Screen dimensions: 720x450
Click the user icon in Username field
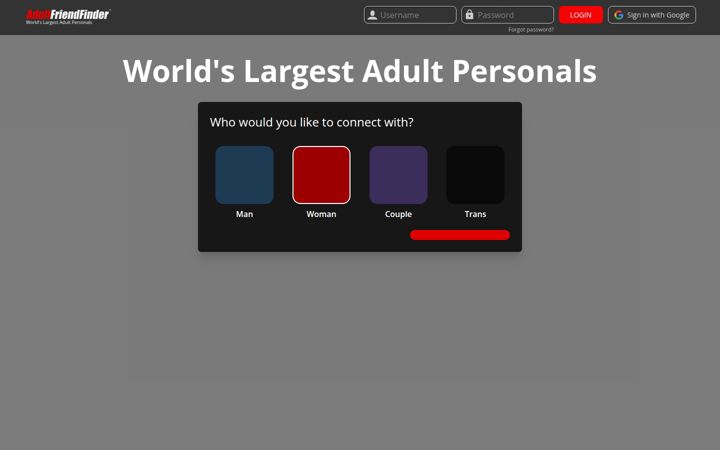372,15
